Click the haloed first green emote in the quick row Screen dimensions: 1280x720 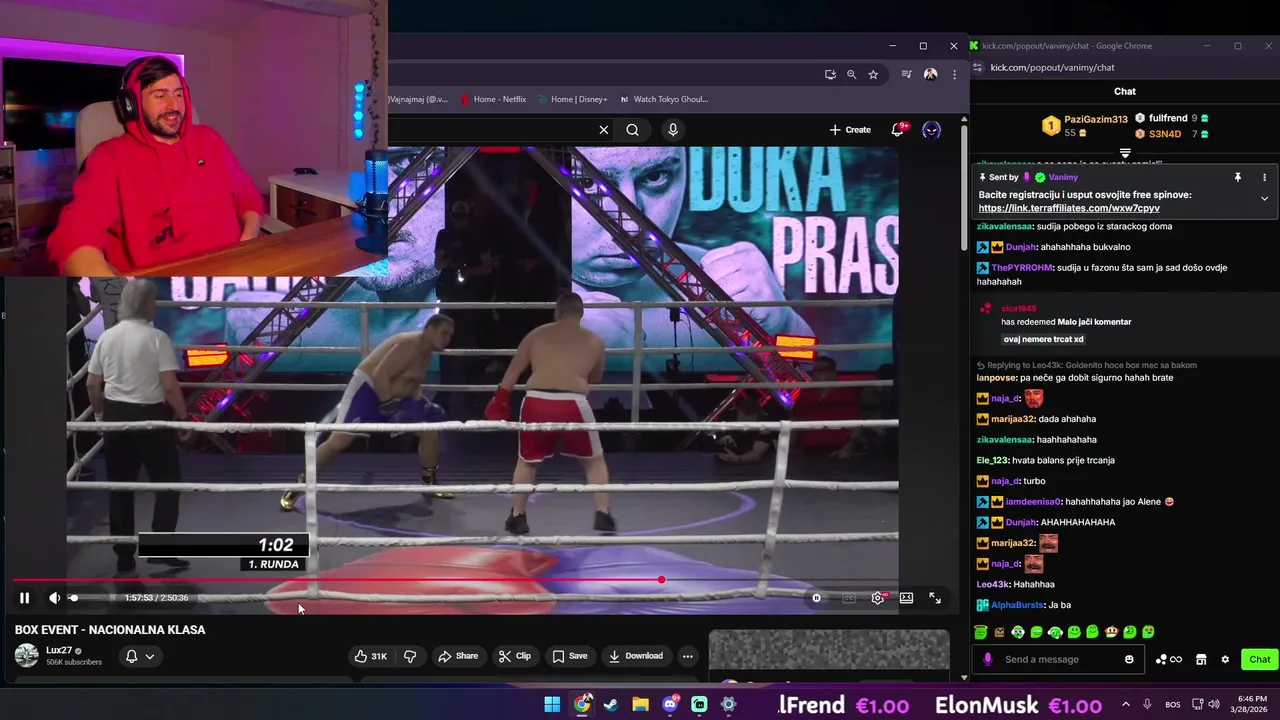point(981,632)
